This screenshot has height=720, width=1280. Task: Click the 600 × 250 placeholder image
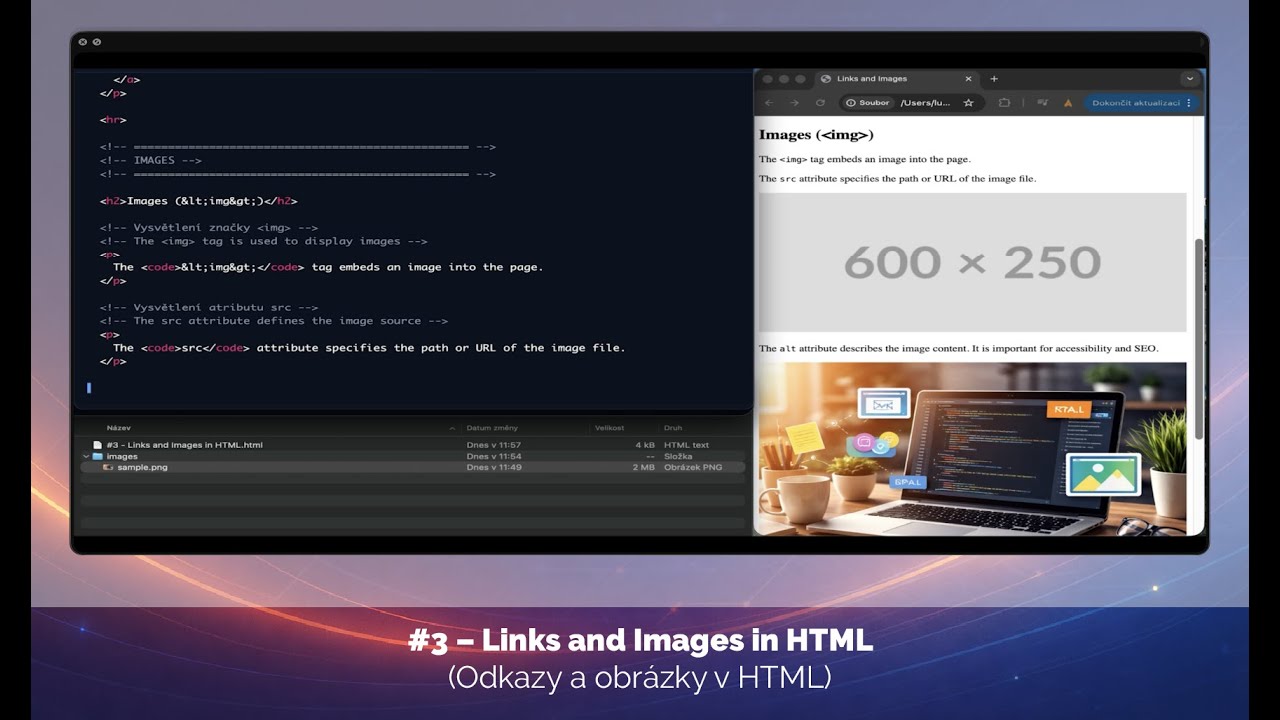click(x=972, y=262)
